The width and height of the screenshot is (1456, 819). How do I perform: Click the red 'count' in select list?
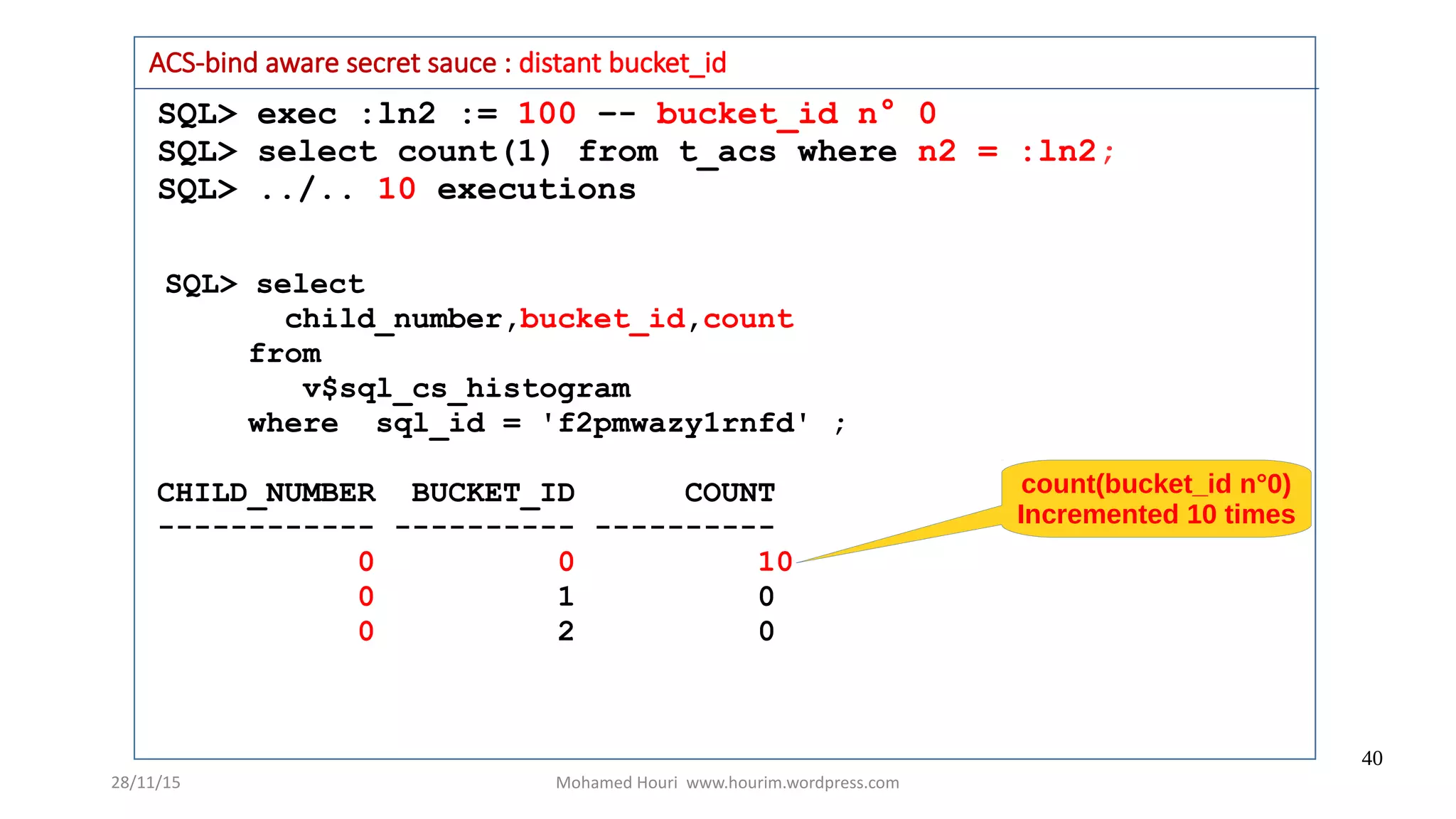[x=748, y=319]
